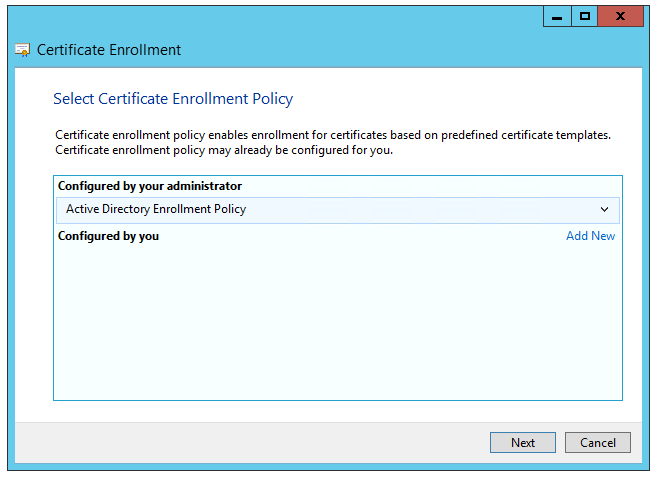Click the 'may already be configured' description line

224,150
